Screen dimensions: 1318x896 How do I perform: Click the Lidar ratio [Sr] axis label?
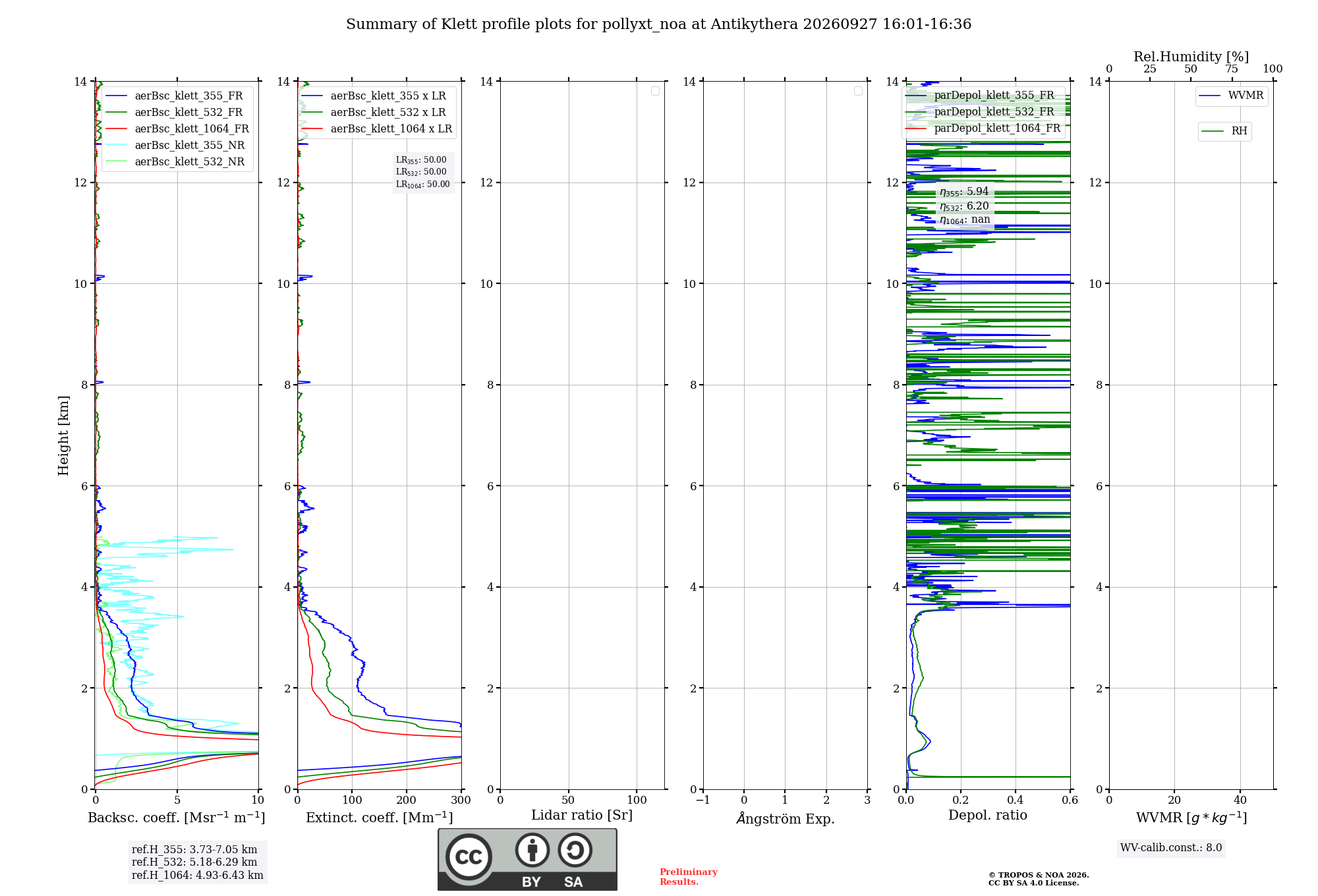[x=582, y=816]
